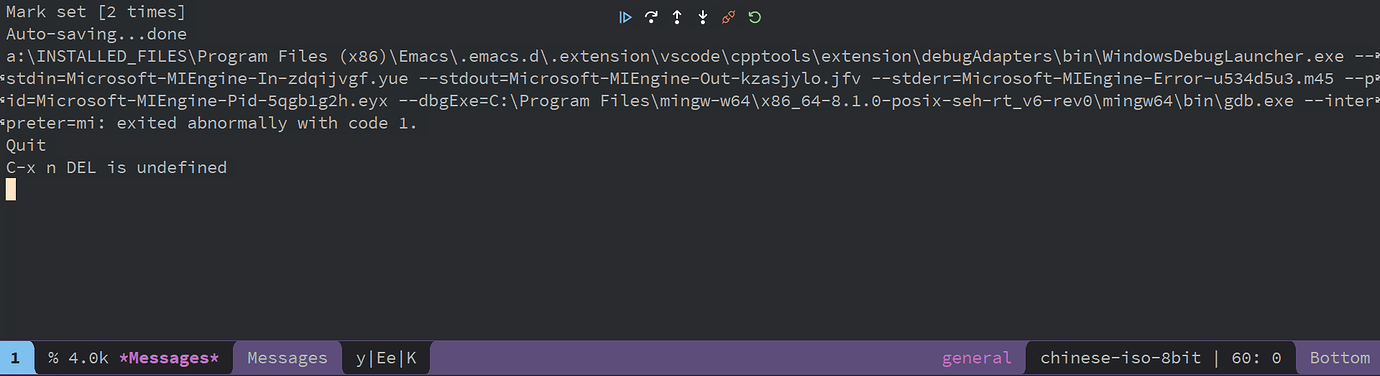
Task: Click the 4.0k buffer size indicator
Action: [88, 358]
